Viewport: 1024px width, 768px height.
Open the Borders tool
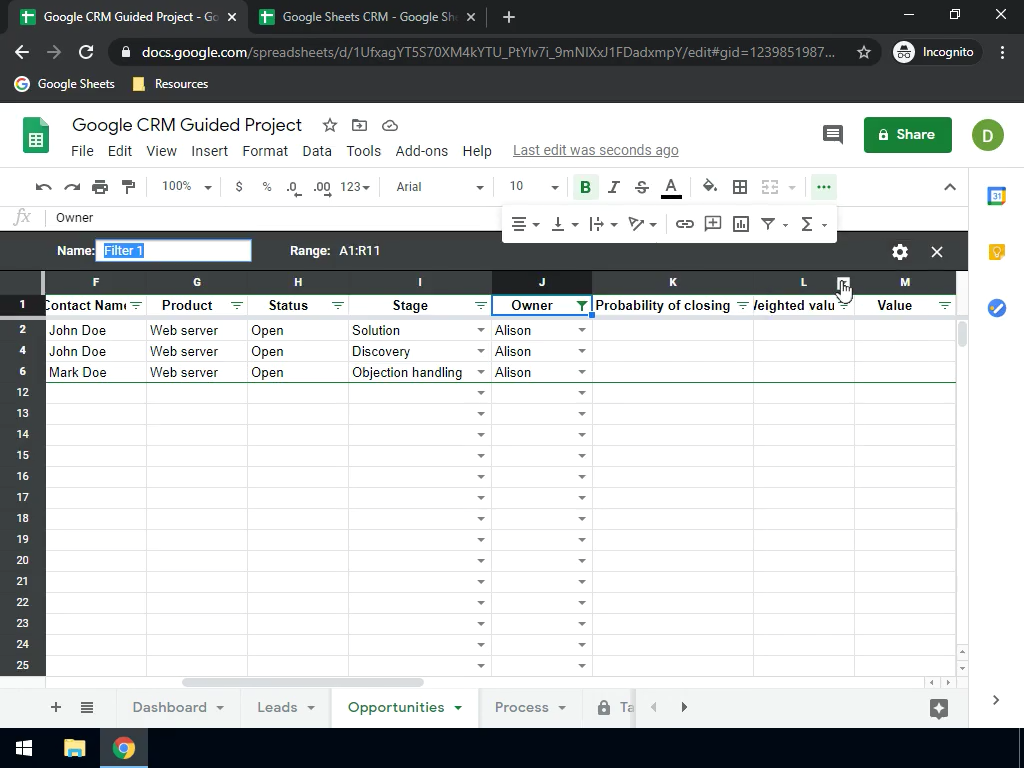[x=740, y=187]
